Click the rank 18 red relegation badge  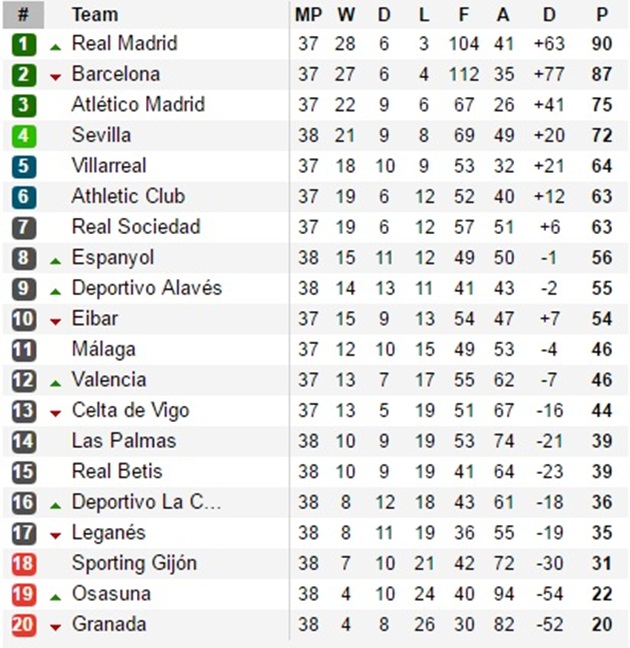[x=24, y=564]
